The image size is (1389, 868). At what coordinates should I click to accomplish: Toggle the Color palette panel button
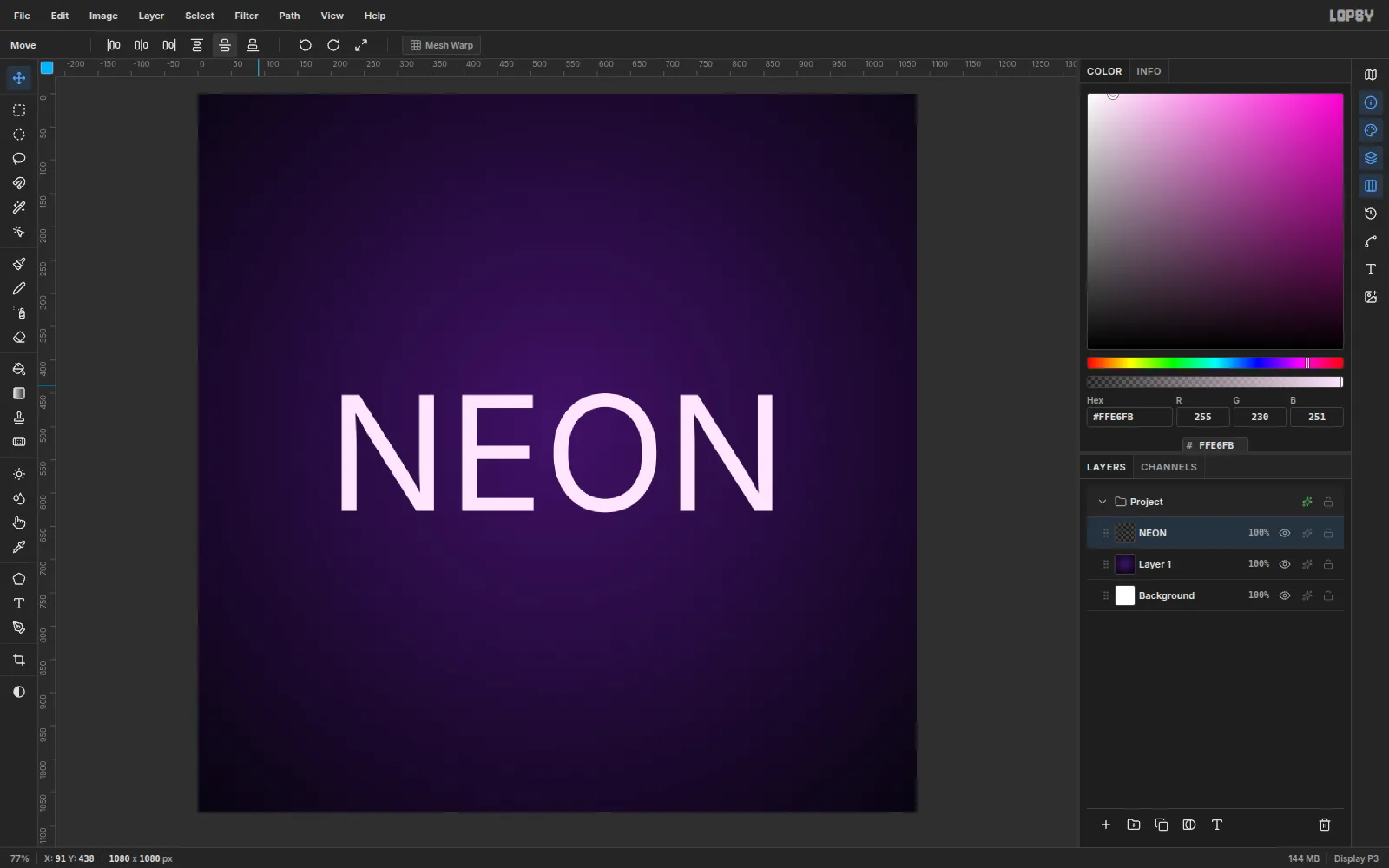coord(1371,130)
